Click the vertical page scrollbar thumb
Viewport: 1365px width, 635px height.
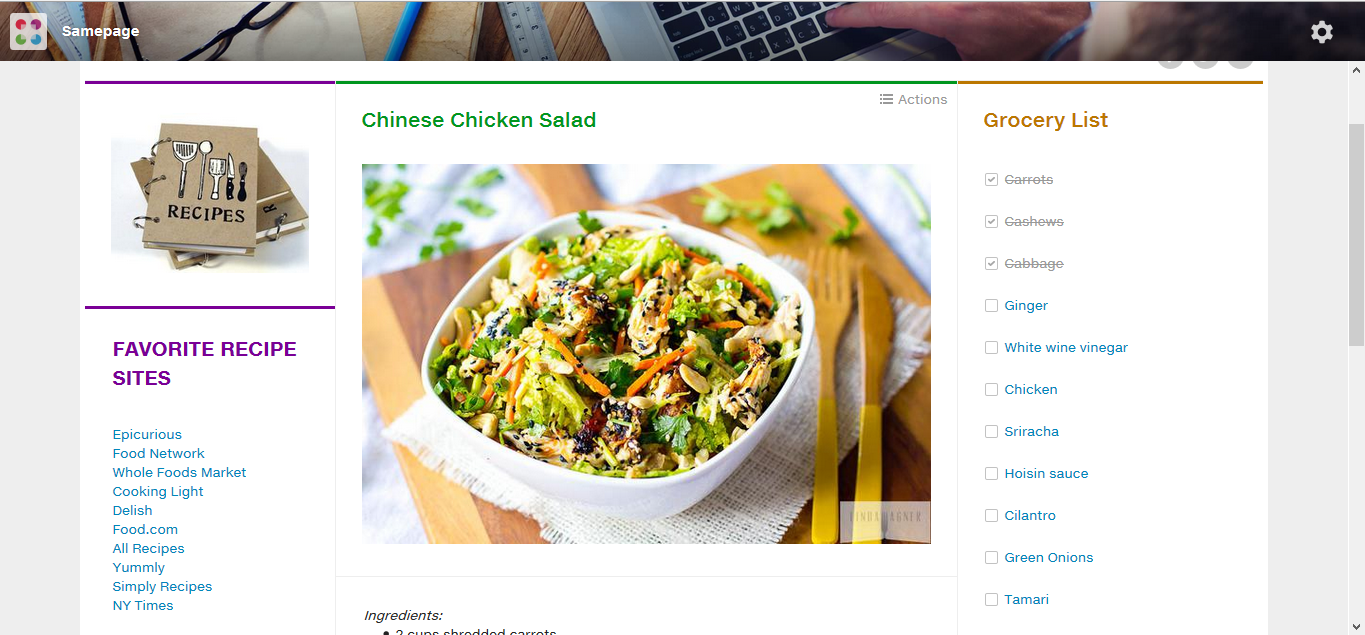(x=1357, y=235)
